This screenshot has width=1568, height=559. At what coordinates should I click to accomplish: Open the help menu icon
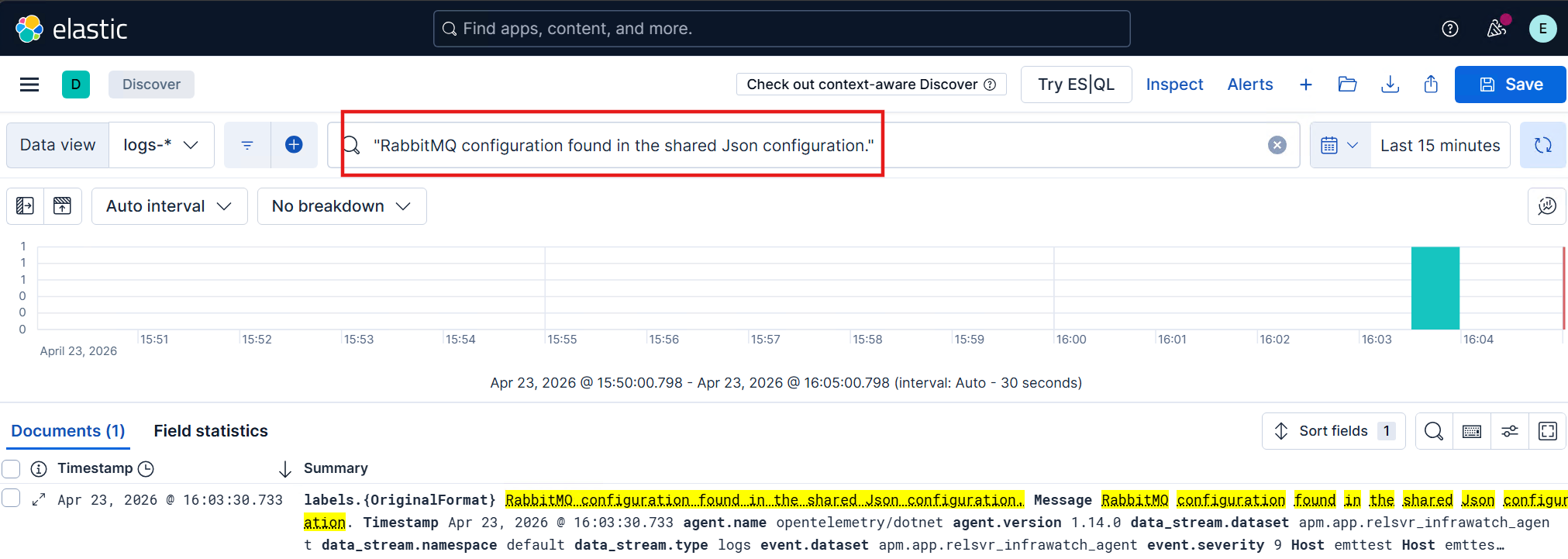tap(1449, 29)
